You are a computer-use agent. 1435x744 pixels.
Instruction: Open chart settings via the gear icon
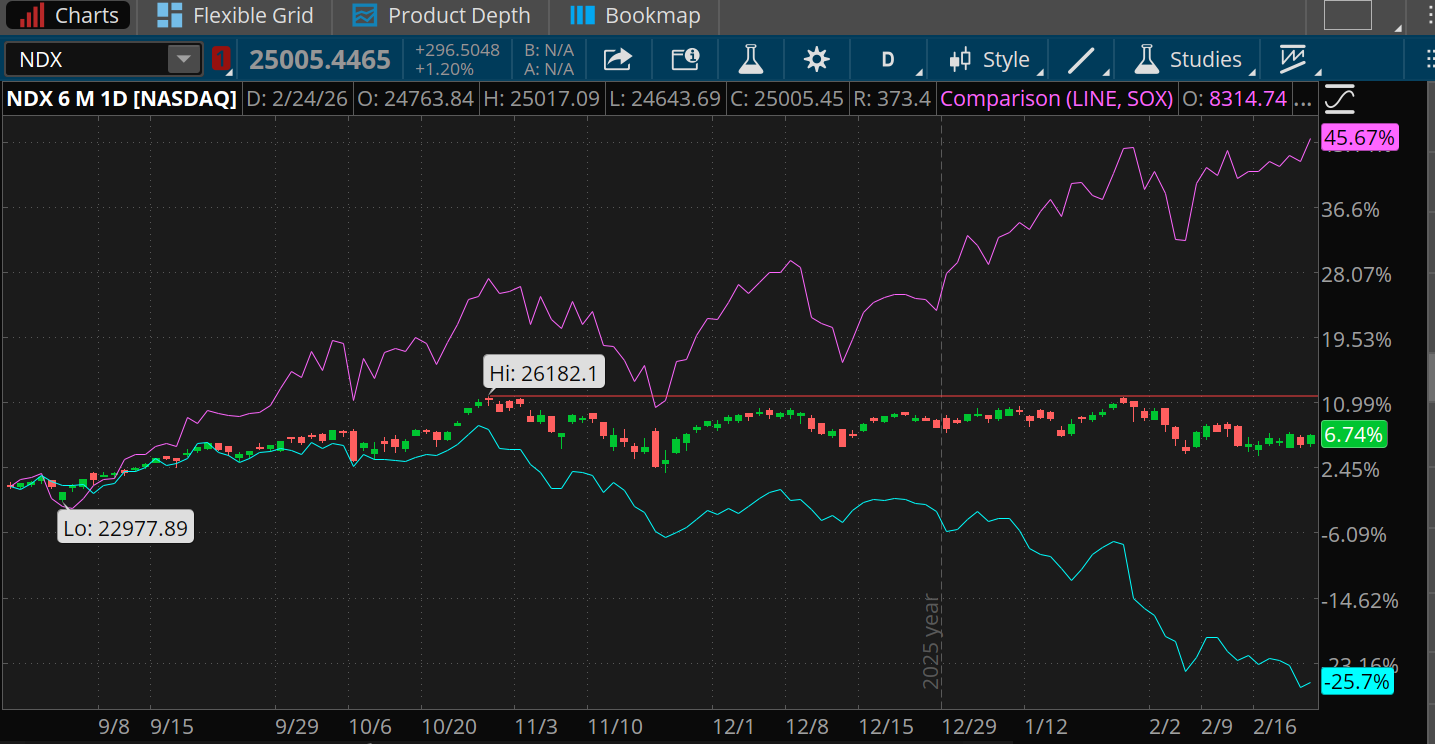tap(817, 60)
